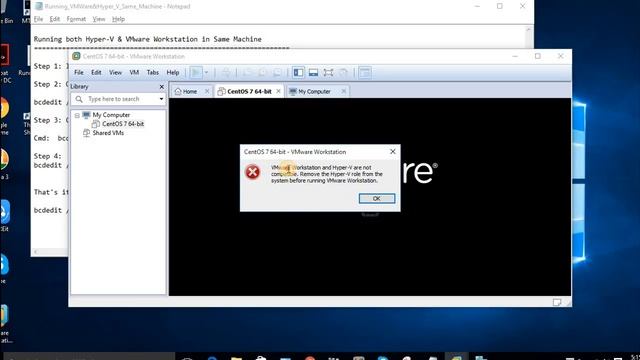The width and height of the screenshot is (640, 360).
Task: Click OK in the VMware error dialog
Action: click(377, 198)
